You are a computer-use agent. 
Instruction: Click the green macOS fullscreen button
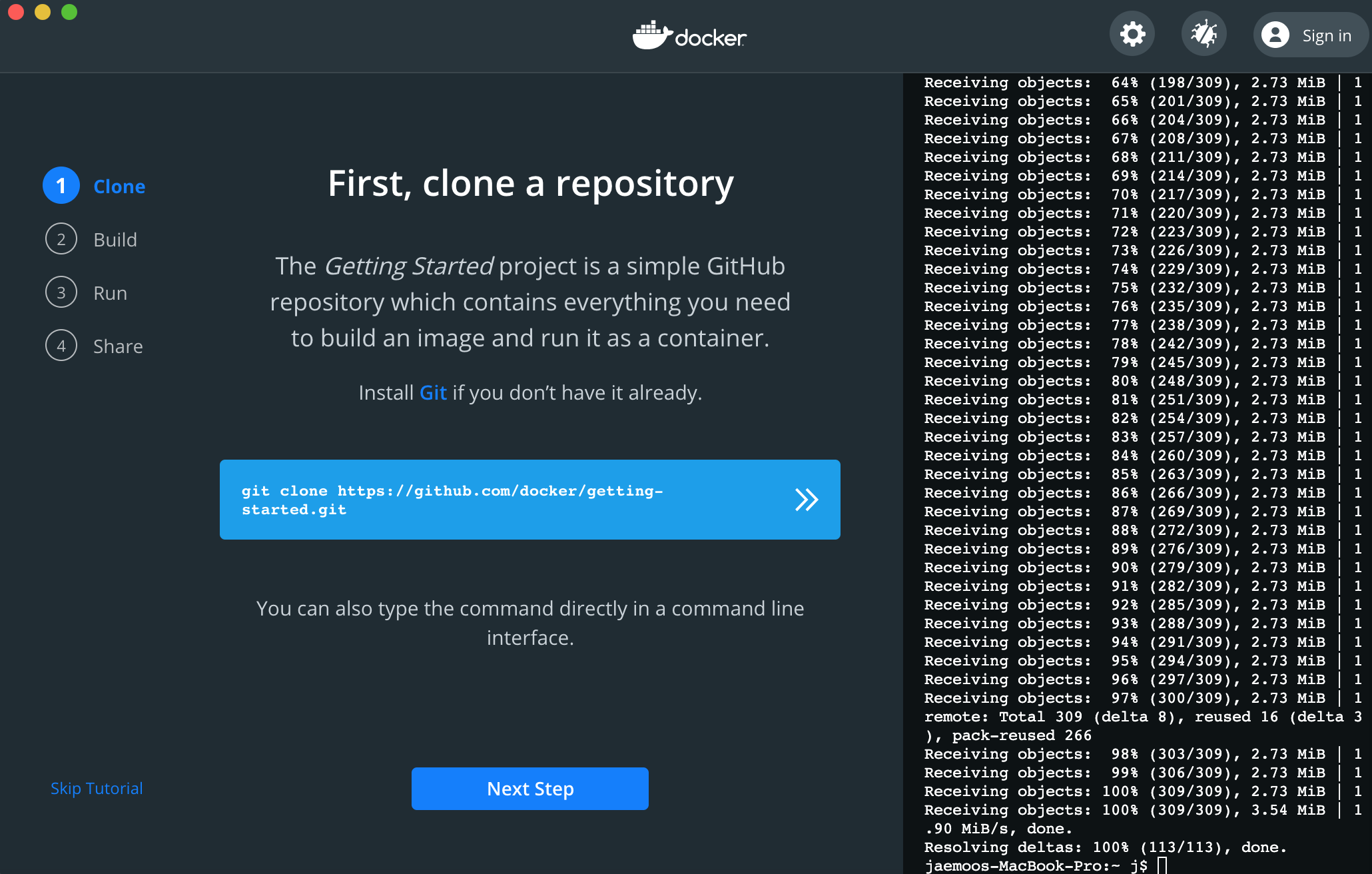click(x=69, y=12)
